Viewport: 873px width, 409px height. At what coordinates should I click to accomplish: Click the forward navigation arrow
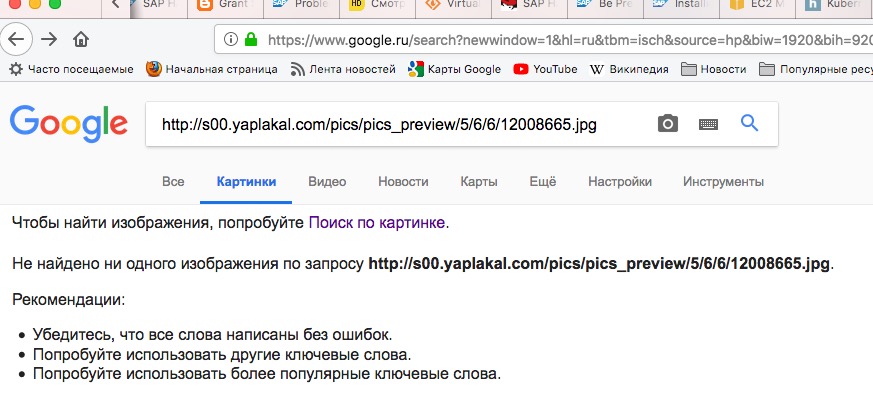(x=50, y=39)
